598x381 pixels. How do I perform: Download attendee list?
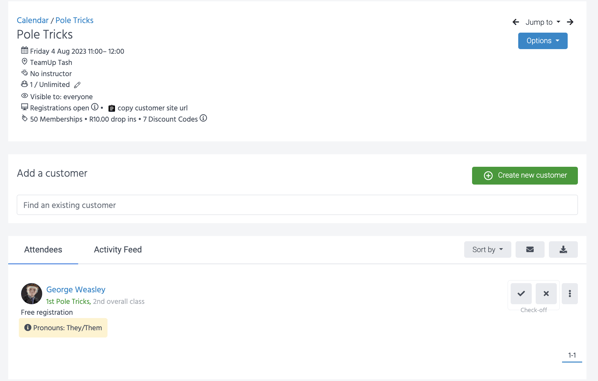click(x=563, y=249)
